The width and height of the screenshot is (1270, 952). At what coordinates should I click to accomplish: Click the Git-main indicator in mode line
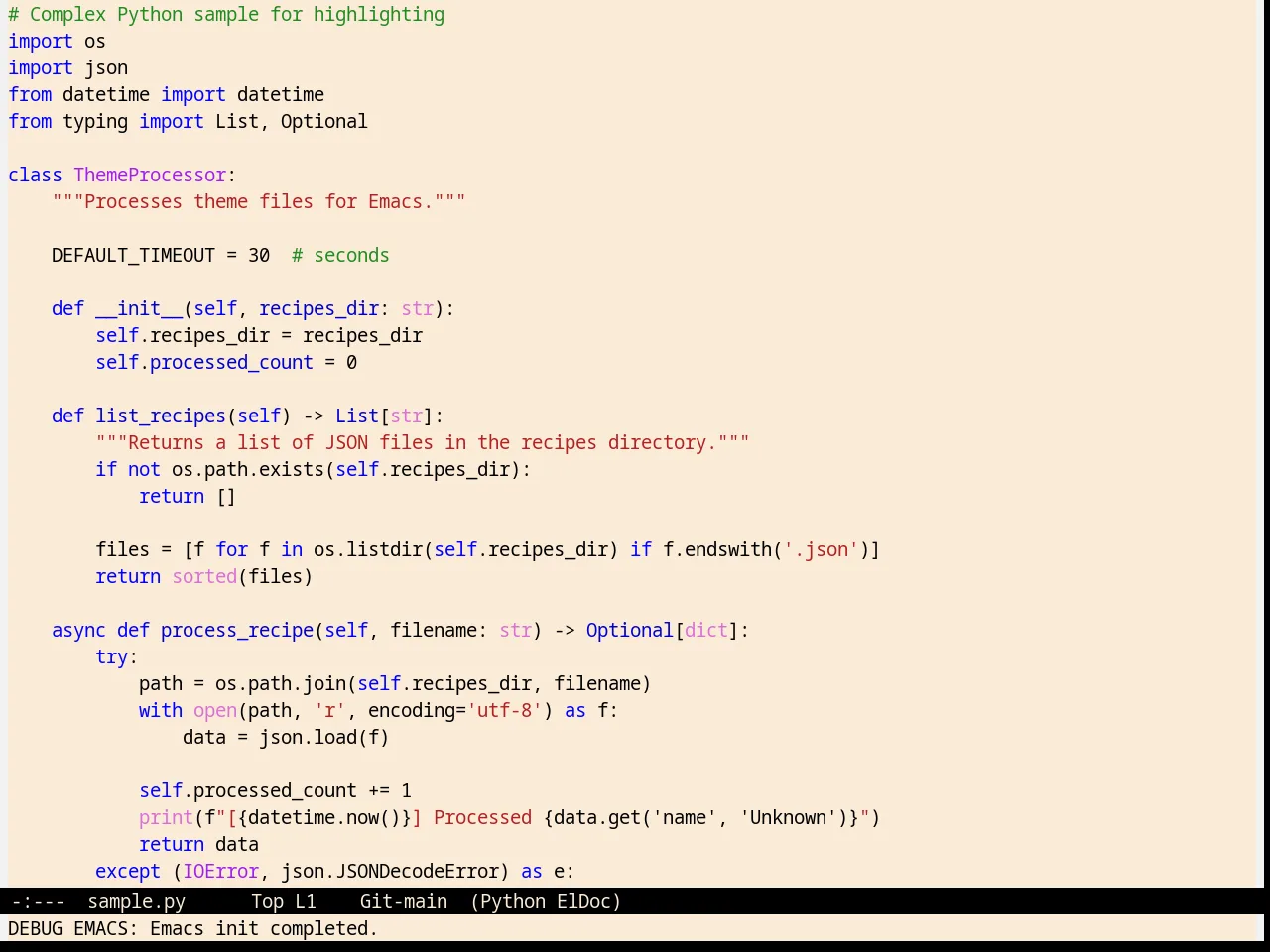click(x=403, y=901)
